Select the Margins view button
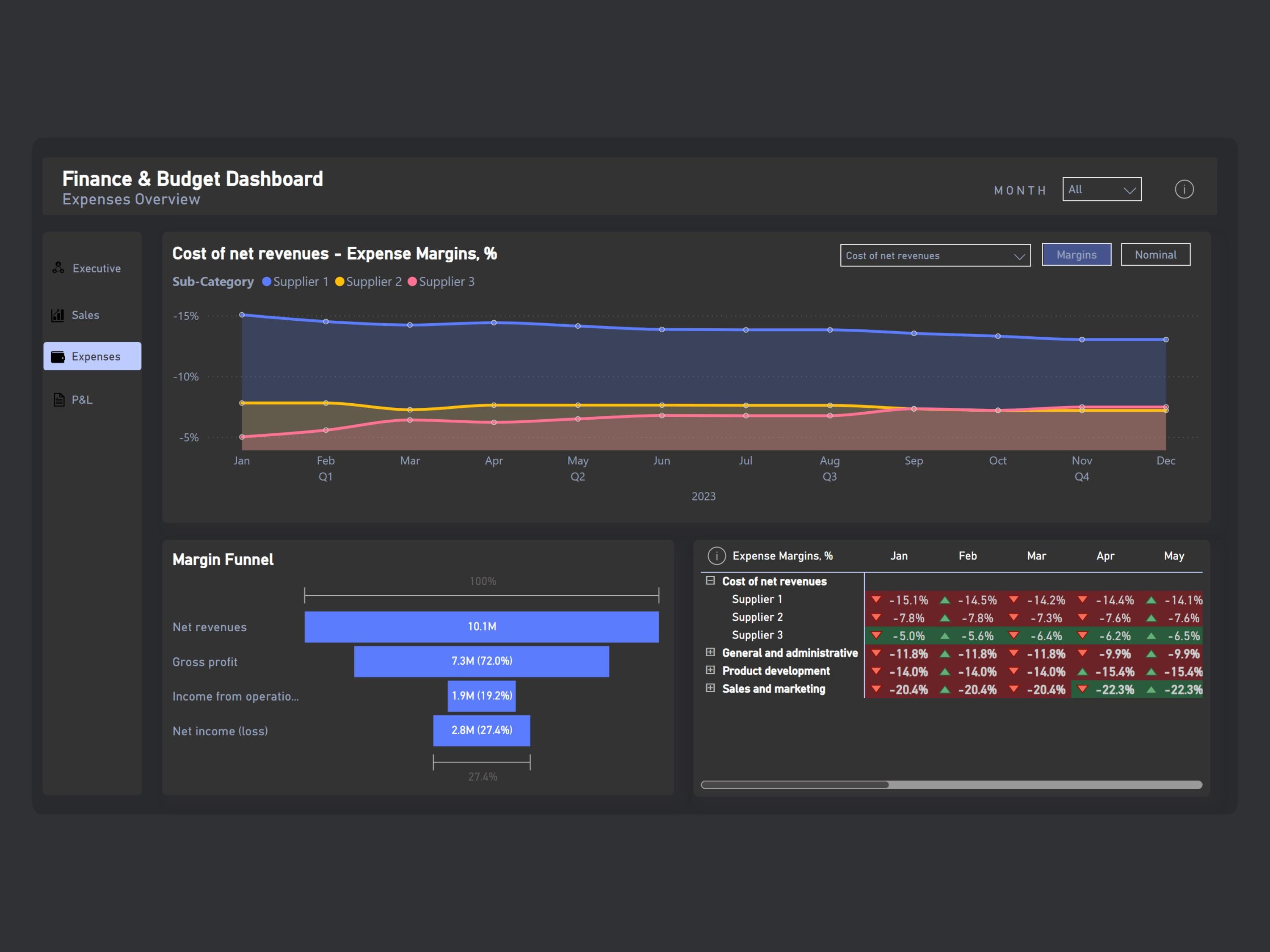Image resolution: width=1270 pixels, height=952 pixels. pyautogui.click(x=1077, y=254)
